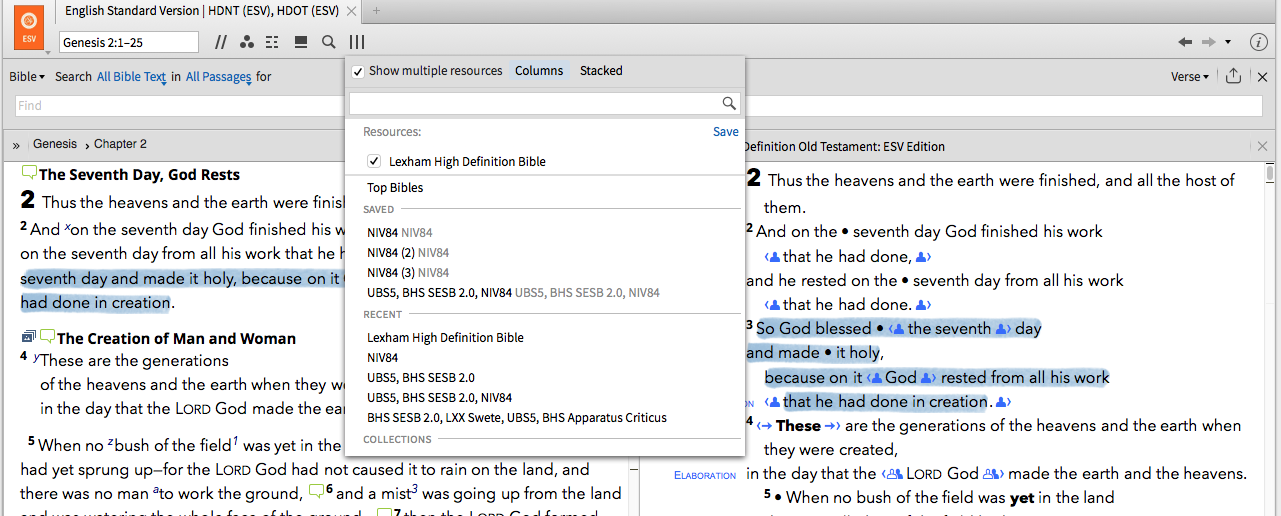The height and width of the screenshot is (516, 1281).
Task: Uncheck Show multiple resources checkbox
Action: coord(358,71)
